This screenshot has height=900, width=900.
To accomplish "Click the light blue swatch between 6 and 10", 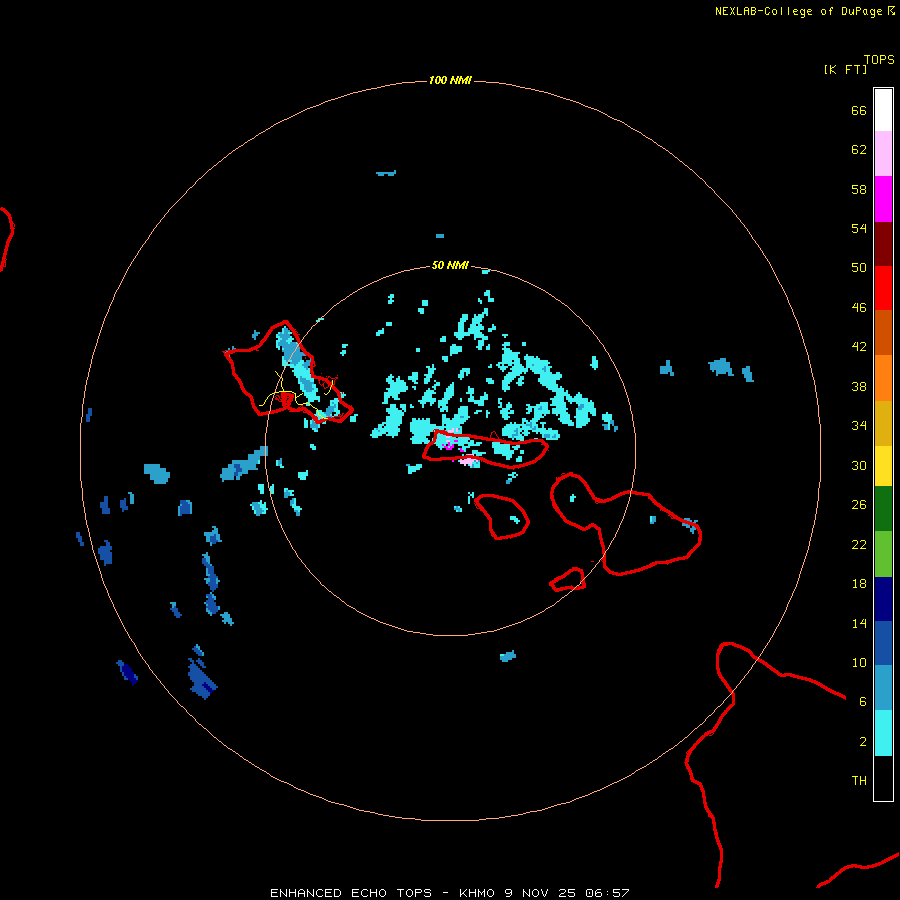I will coord(883,688).
